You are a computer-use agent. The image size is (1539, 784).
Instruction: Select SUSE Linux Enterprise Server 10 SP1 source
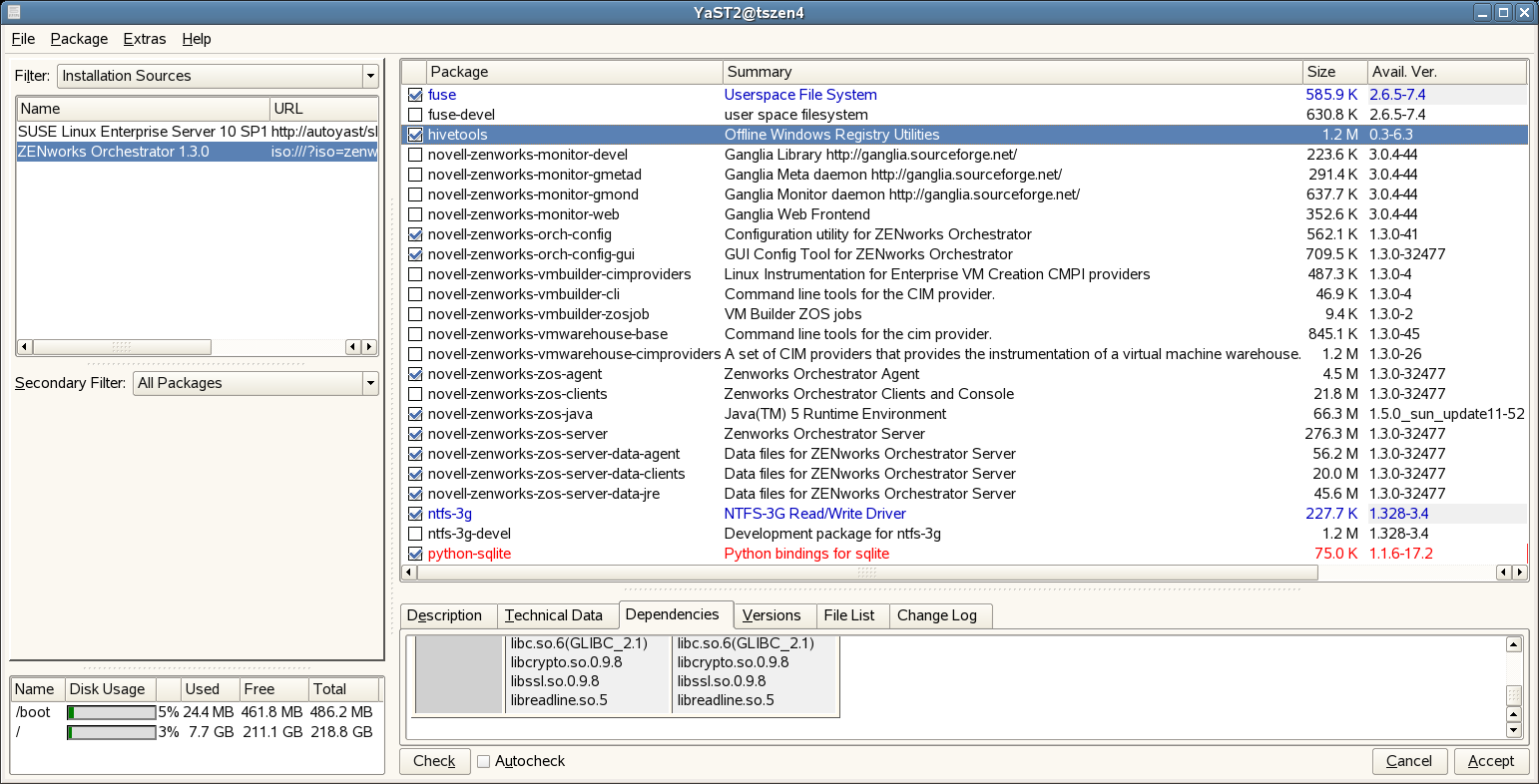143,132
